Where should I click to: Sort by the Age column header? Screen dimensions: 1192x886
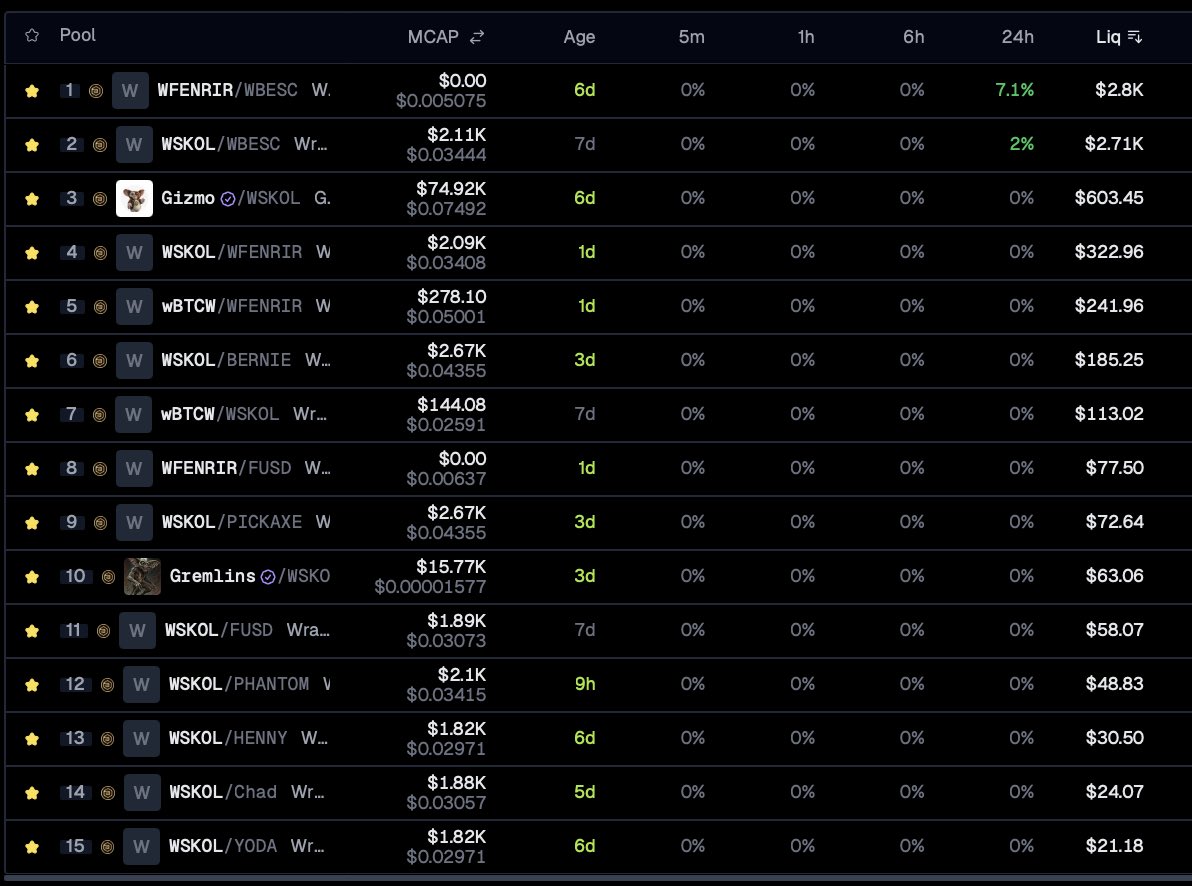(579, 37)
